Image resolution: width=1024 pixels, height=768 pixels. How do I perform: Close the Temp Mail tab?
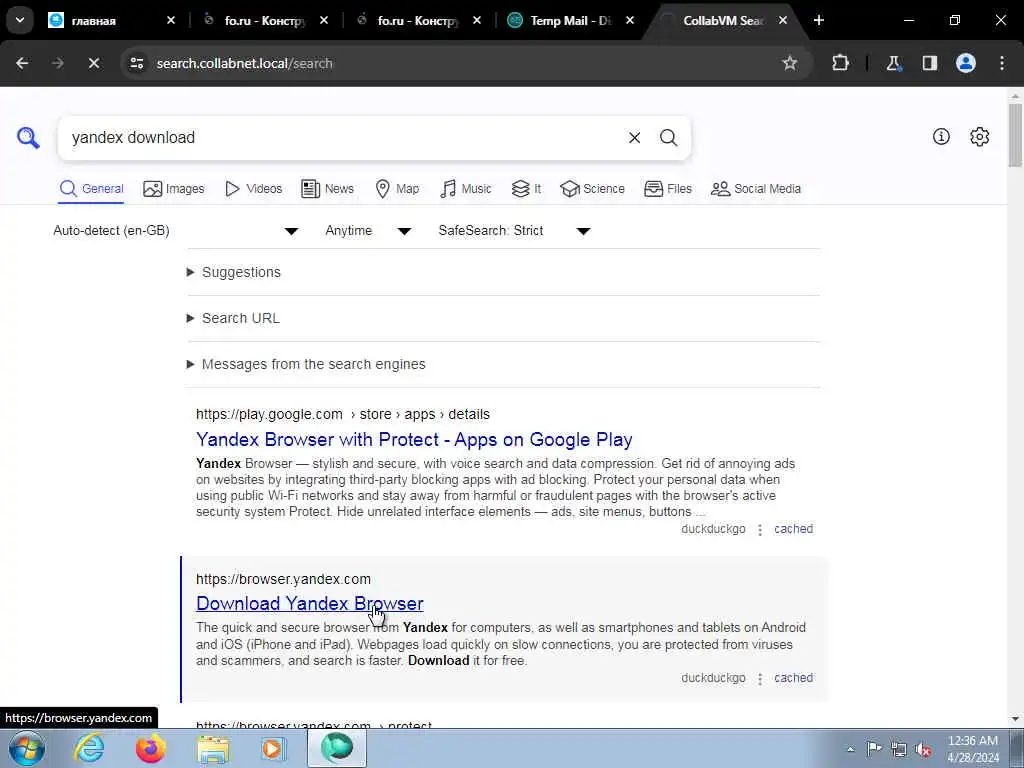[x=630, y=20]
